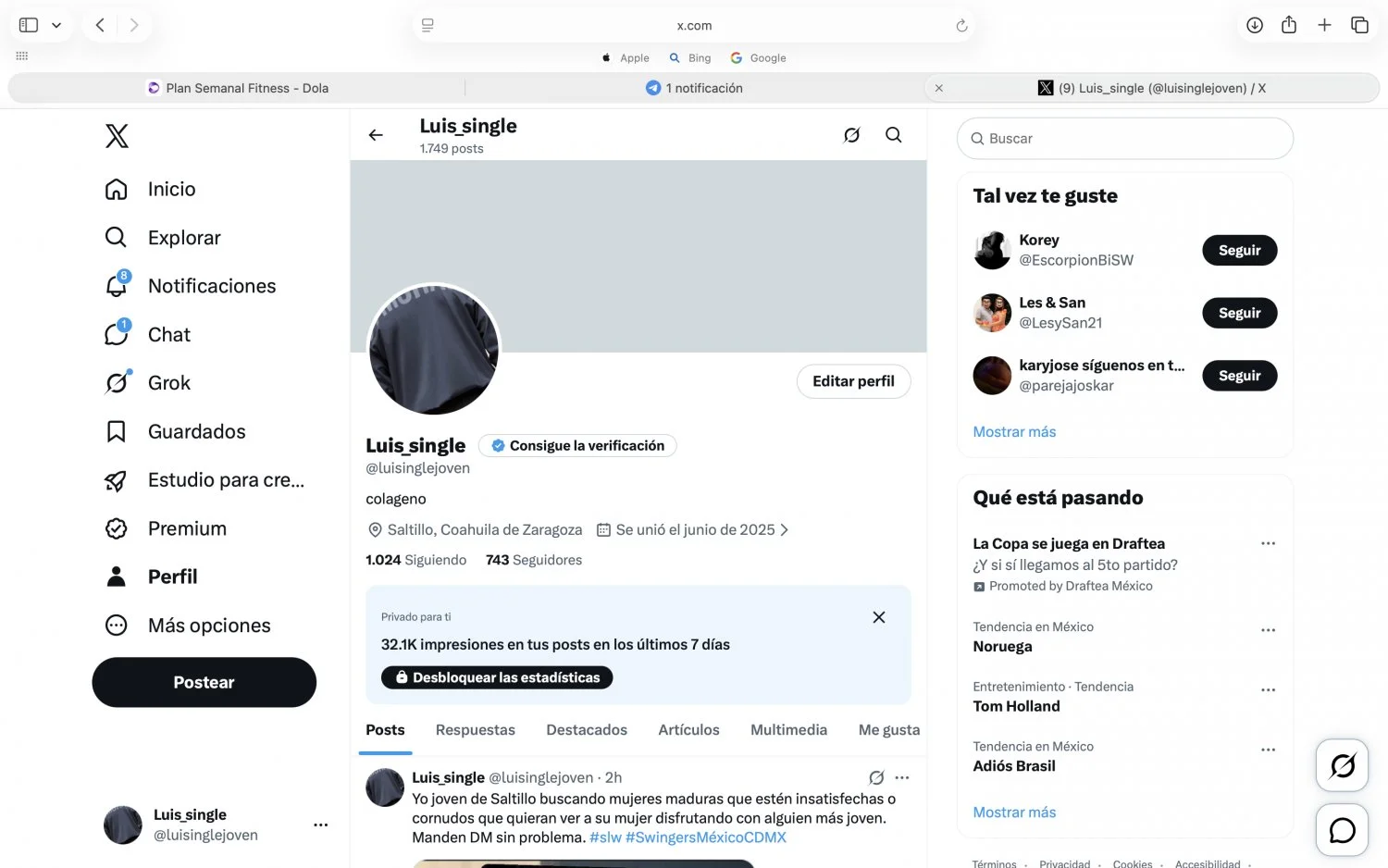The image size is (1388, 868).
Task: Click the Grok icon in the profile header
Action: [x=852, y=135]
